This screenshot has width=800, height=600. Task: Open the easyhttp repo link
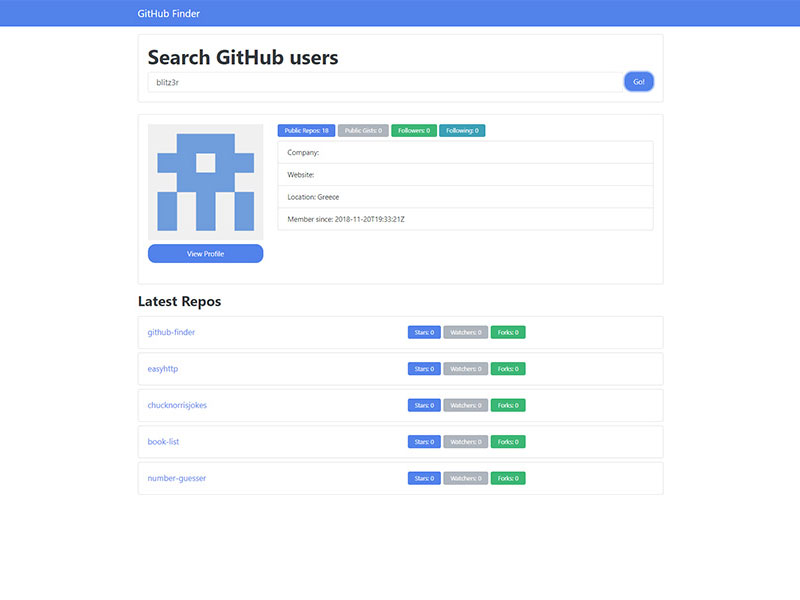pos(162,369)
